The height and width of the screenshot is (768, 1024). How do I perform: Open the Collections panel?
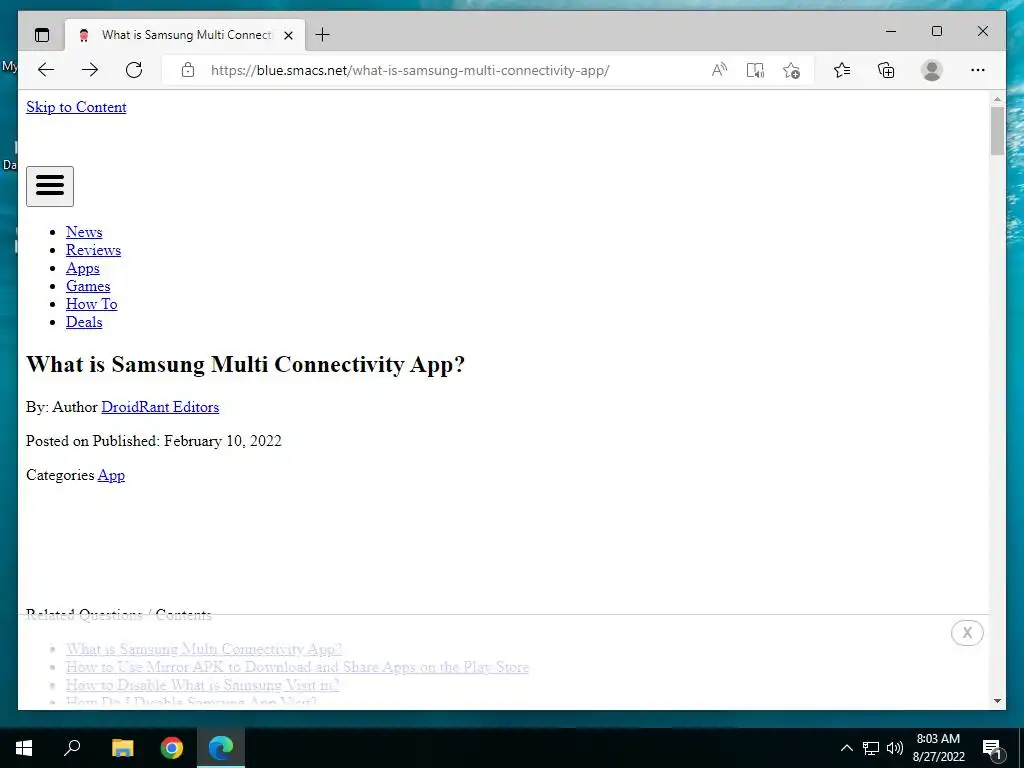tap(886, 70)
